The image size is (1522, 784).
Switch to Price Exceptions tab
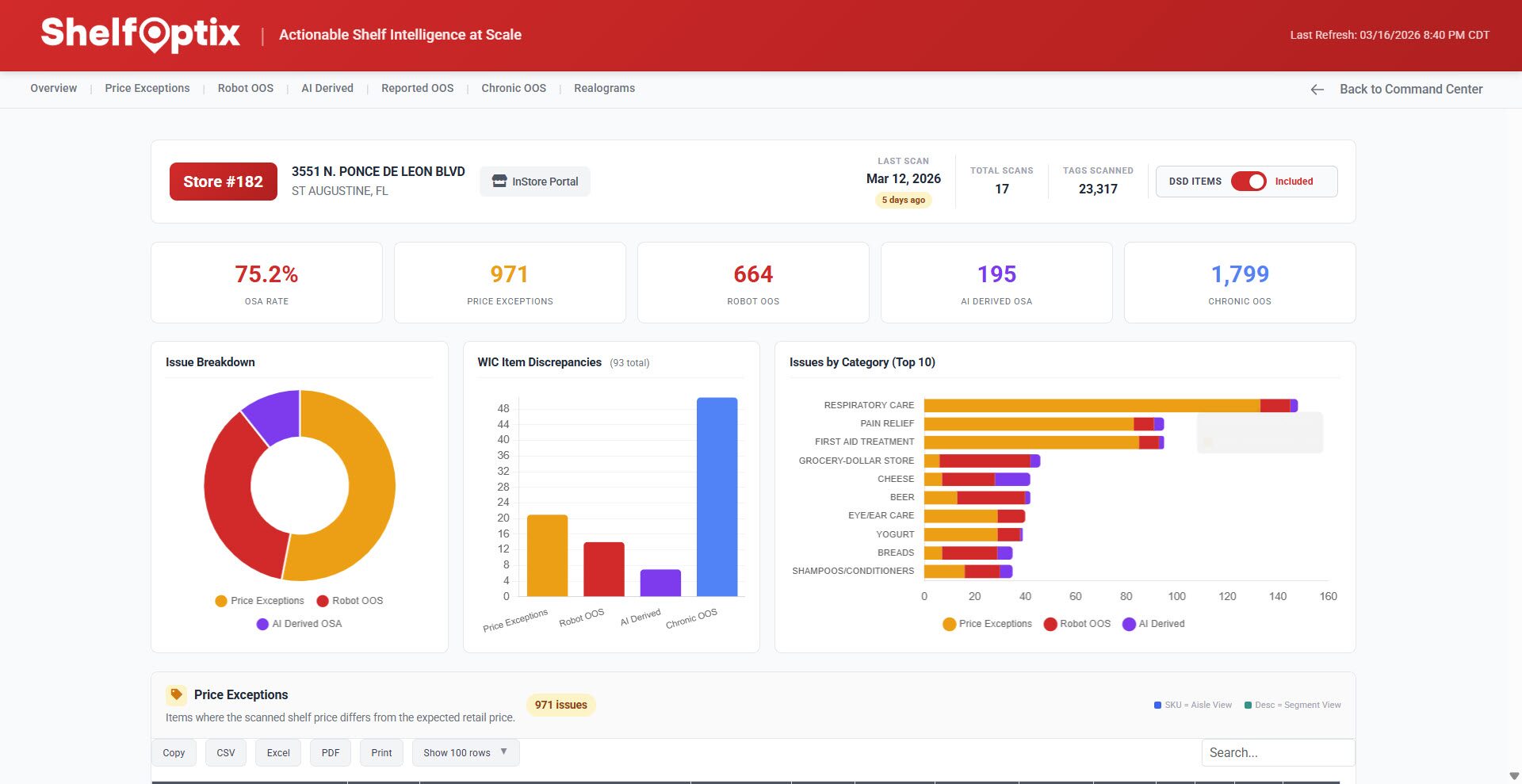point(147,88)
